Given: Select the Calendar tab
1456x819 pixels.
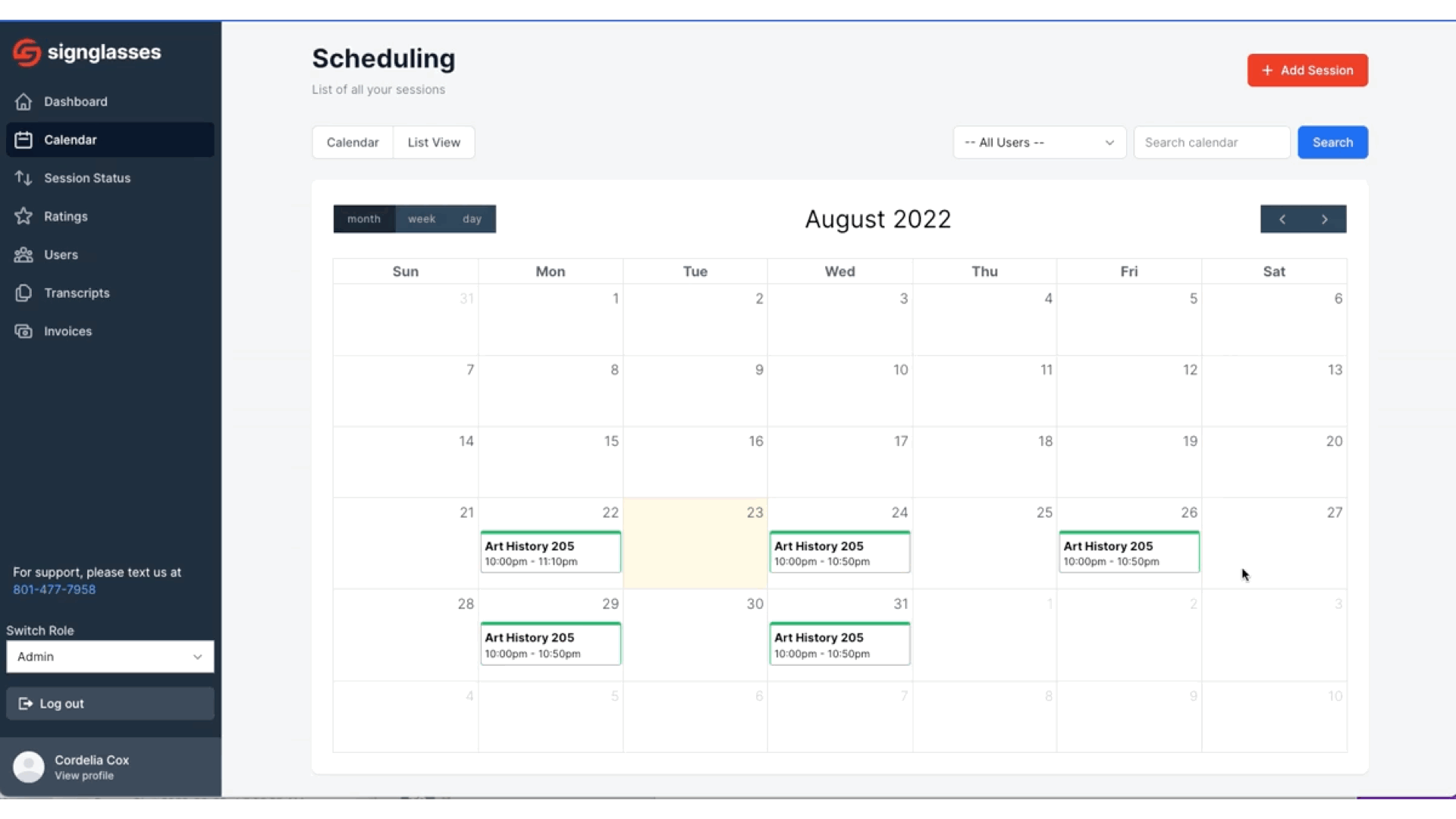Looking at the screenshot, I should 353,143.
